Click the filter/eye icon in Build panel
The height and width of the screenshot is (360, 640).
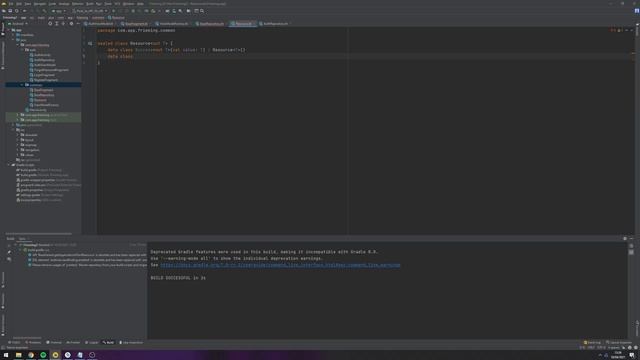point(9,259)
